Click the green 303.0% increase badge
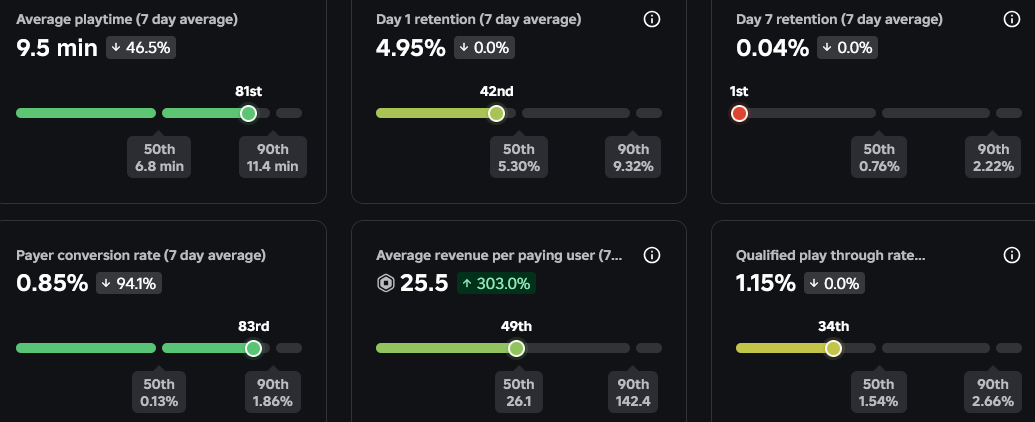1035x422 pixels. (x=496, y=283)
